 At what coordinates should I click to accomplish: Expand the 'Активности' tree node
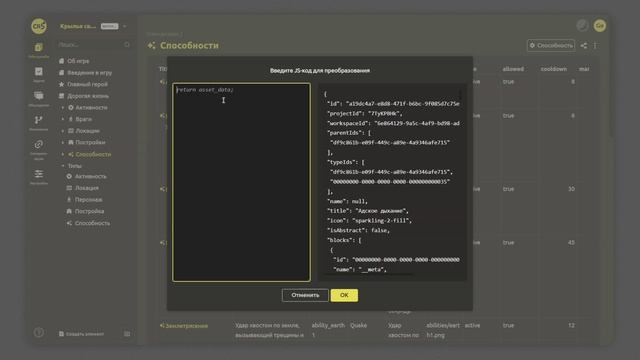click(x=63, y=108)
